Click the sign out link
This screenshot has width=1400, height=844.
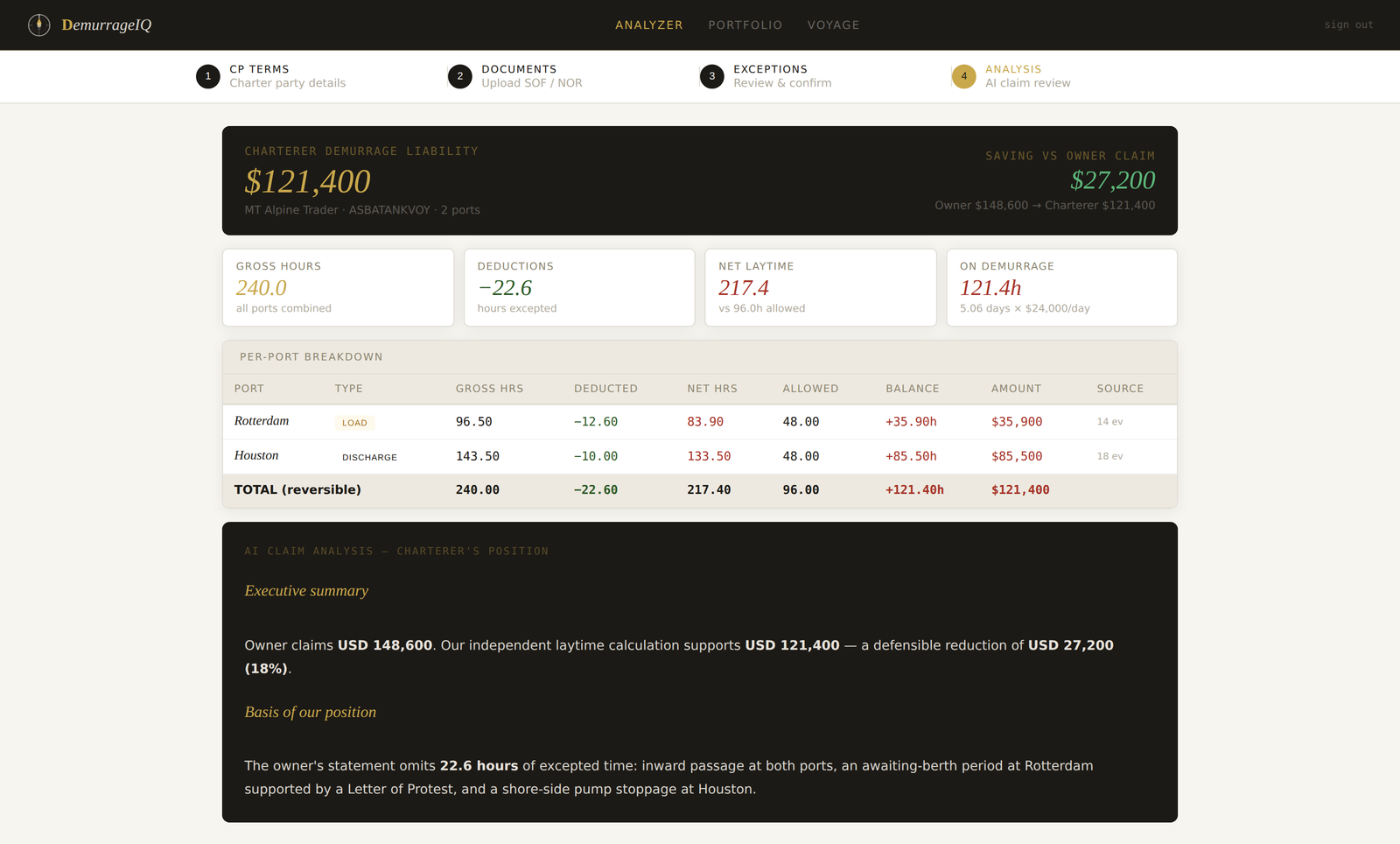pos(1348,25)
